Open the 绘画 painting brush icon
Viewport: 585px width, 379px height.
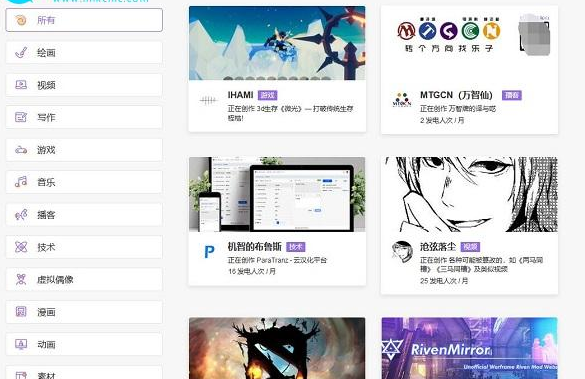click(x=21, y=53)
